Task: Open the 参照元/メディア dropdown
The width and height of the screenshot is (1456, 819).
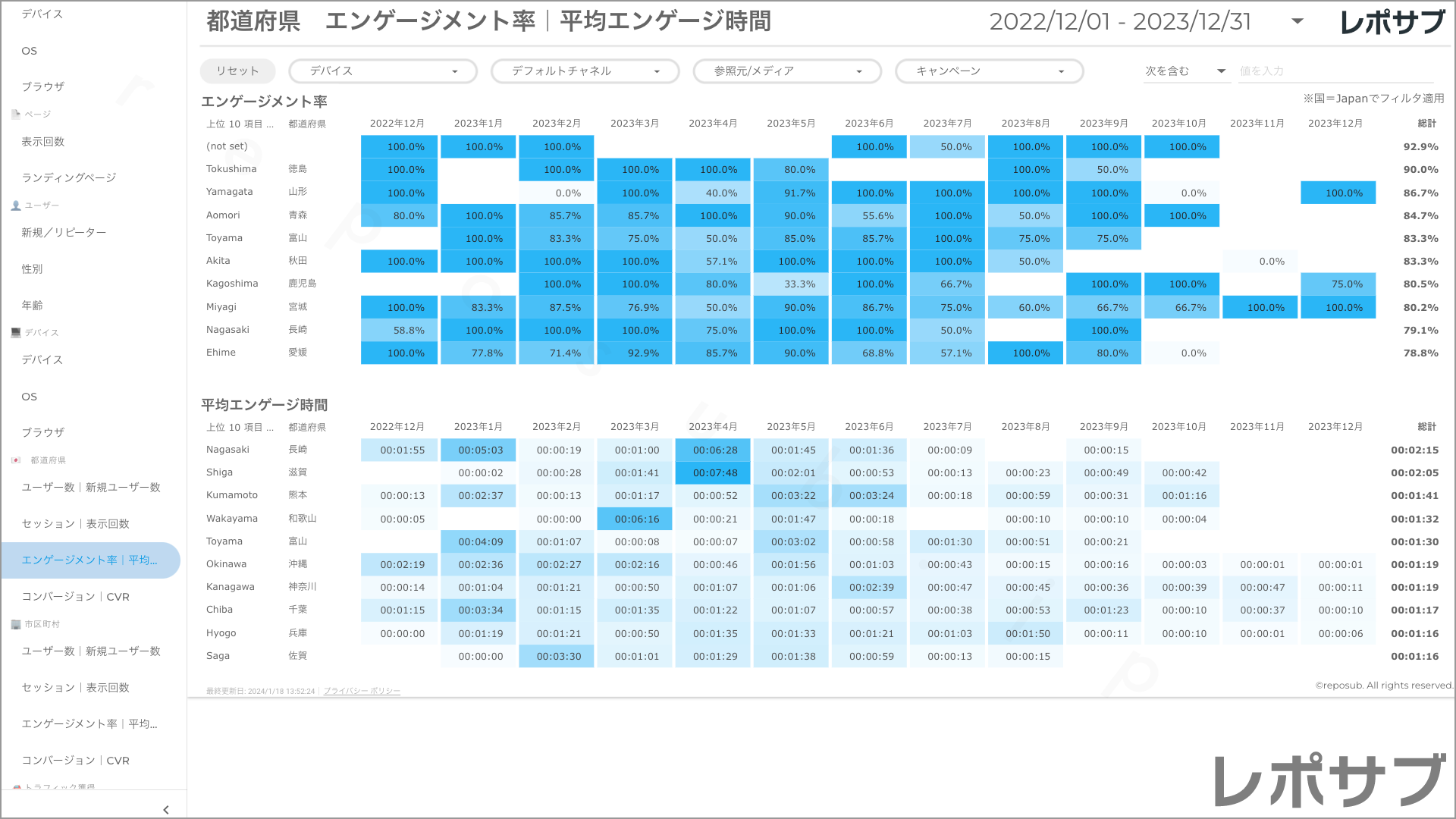Action: click(786, 71)
